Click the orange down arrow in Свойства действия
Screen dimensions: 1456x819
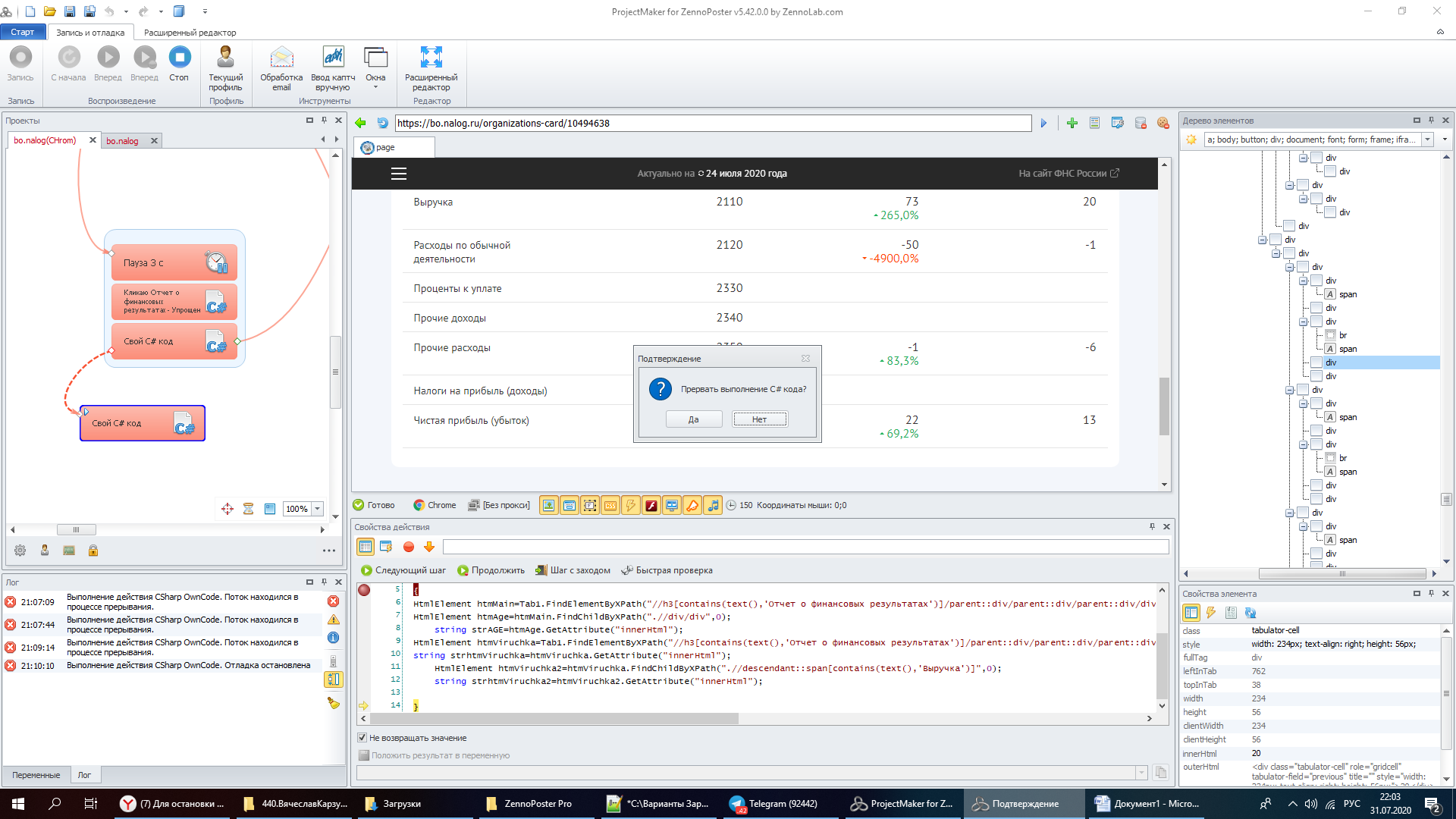point(429,547)
